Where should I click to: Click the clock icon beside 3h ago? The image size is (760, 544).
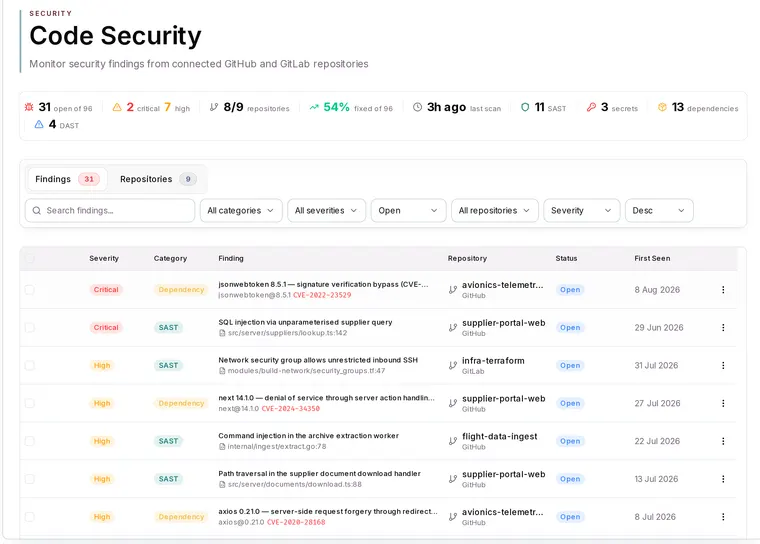(x=417, y=107)
